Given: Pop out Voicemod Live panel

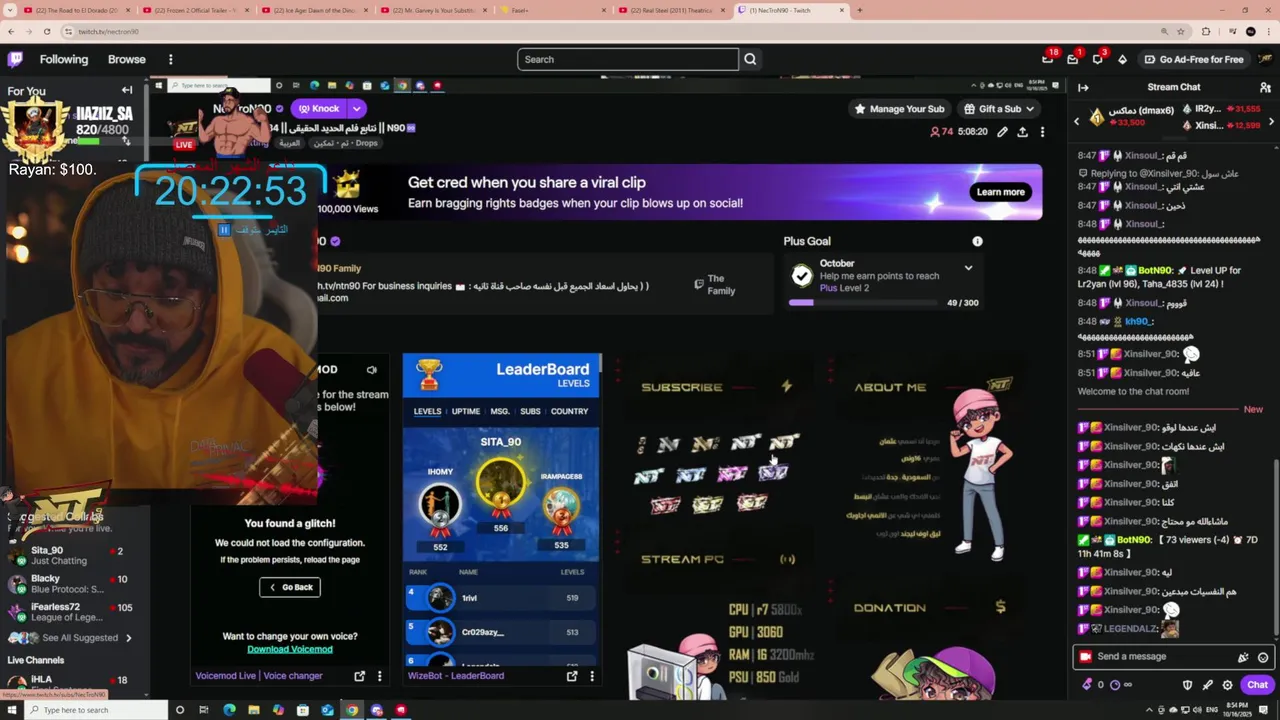Looking at the screenshot, I should 359,676.
